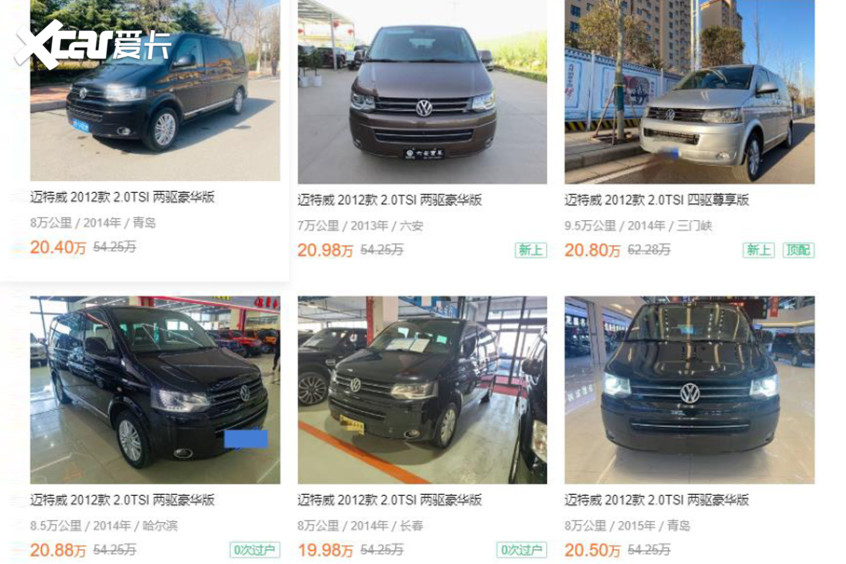Click the title of the 20.40万 listing
846x564 pixels.
click(x=122, y=197)
